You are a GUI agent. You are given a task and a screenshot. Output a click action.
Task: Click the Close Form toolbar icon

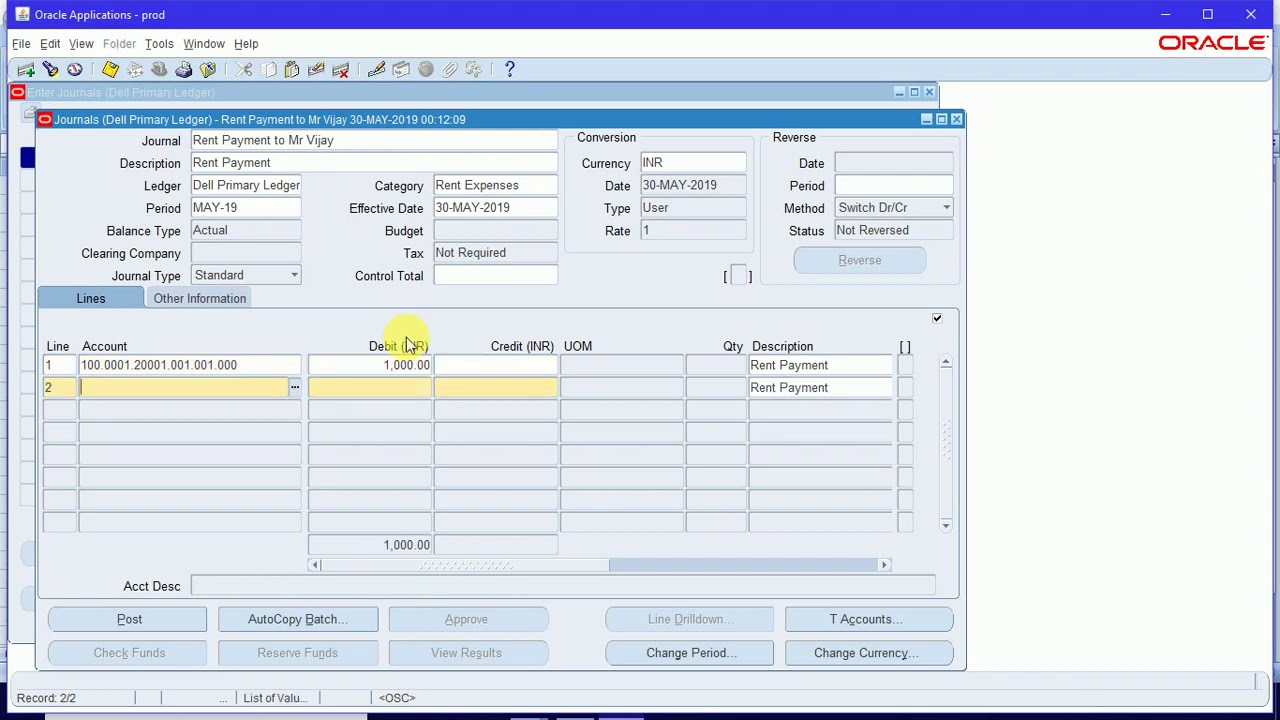[x=208, y=69]
